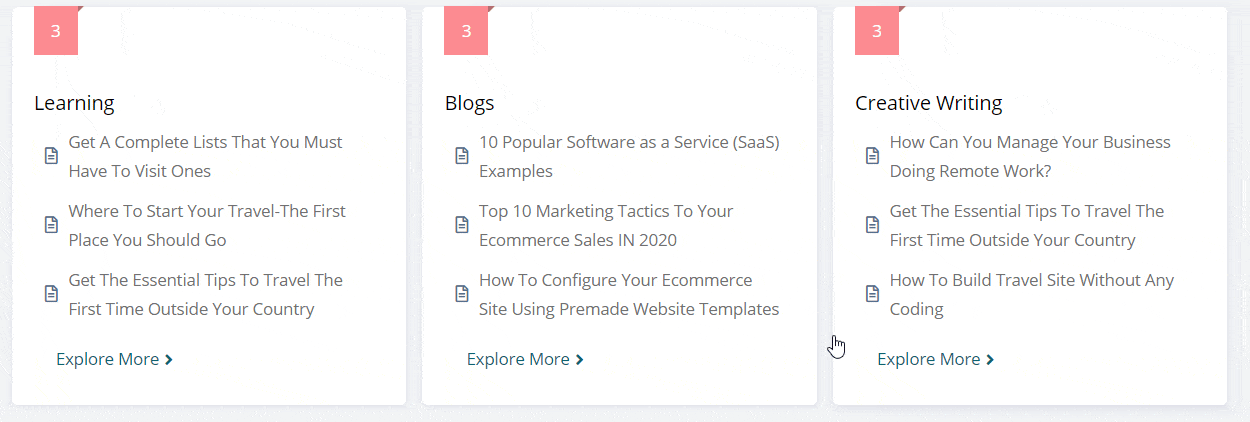Open the Creative Writing category heading

(x=929, y=103)
